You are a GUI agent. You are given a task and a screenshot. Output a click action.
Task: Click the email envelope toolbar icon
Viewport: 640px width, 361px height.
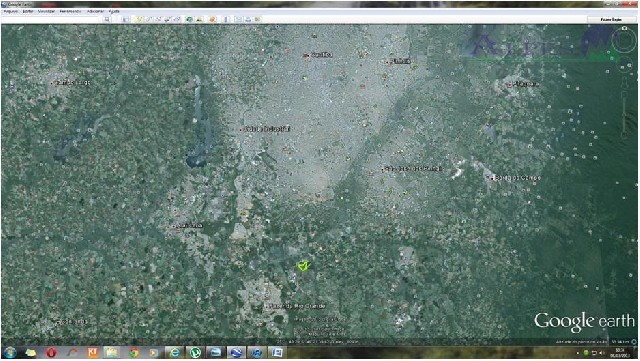[x=239, y=19]
